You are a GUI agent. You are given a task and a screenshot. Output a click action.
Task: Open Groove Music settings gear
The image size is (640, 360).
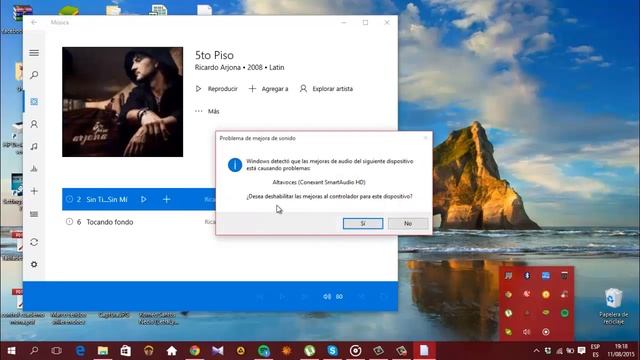(34, 264)
